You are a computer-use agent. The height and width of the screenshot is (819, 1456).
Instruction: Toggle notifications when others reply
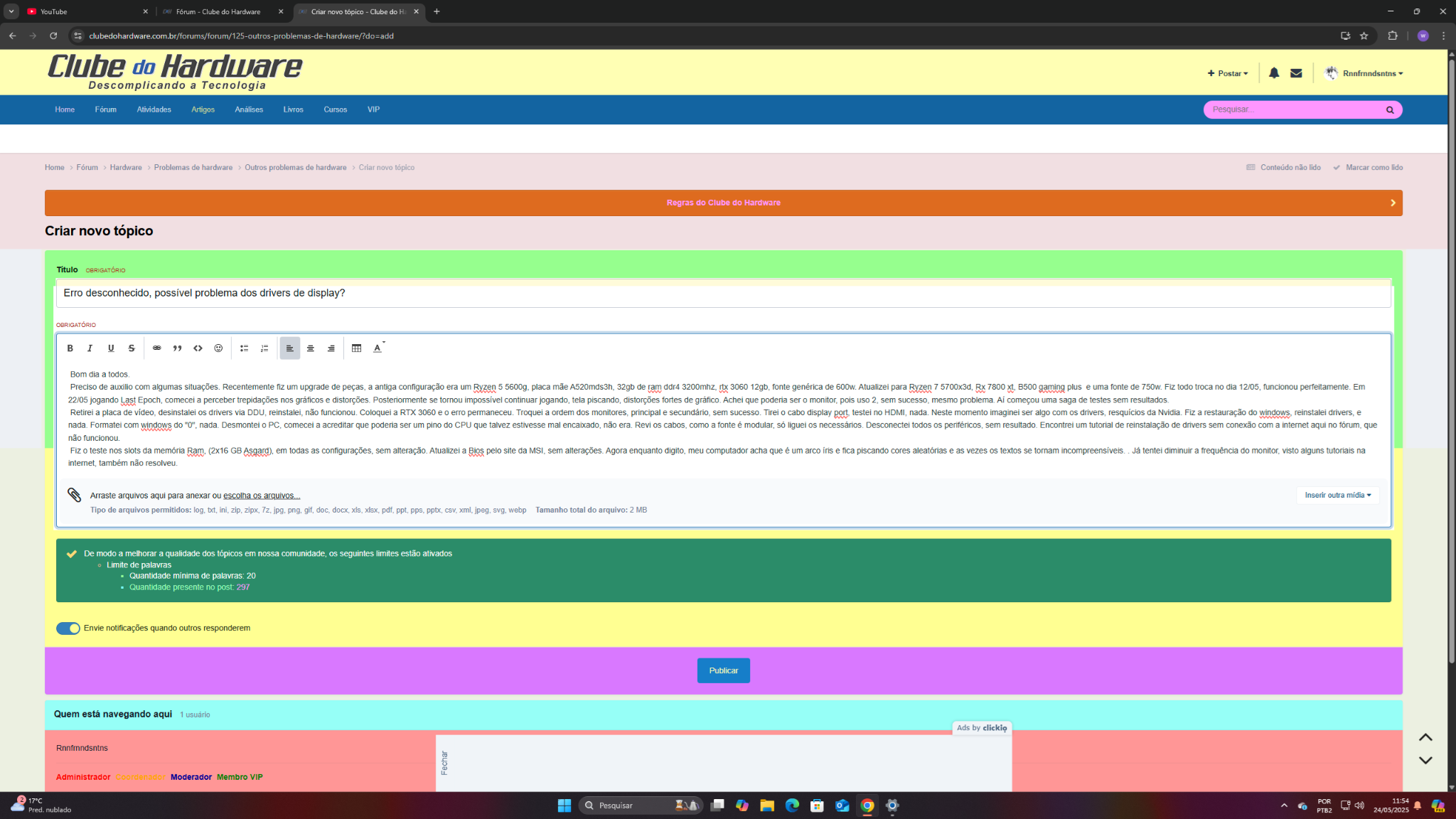(68, 628)
